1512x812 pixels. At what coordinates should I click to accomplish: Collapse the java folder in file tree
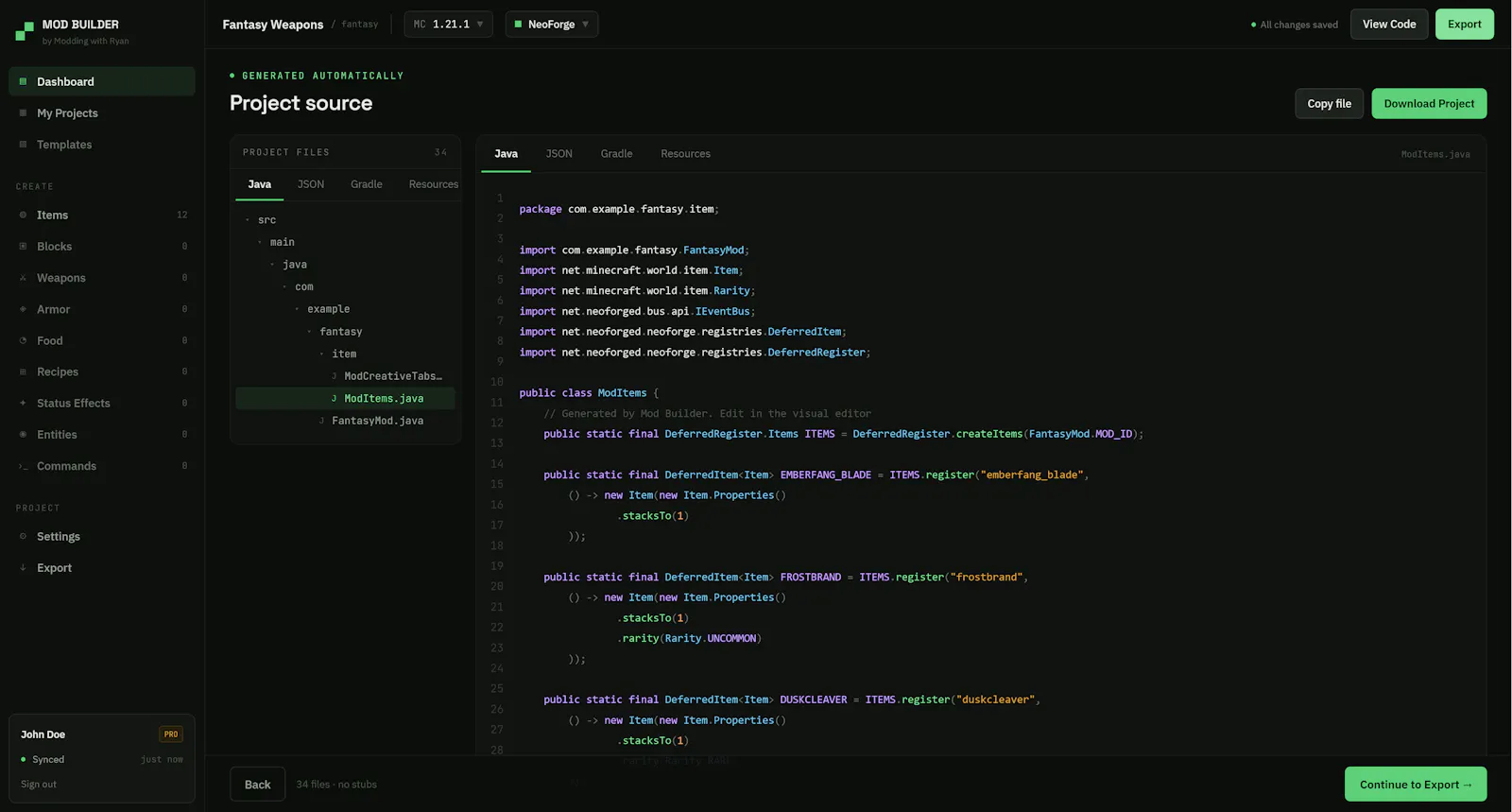272,265
